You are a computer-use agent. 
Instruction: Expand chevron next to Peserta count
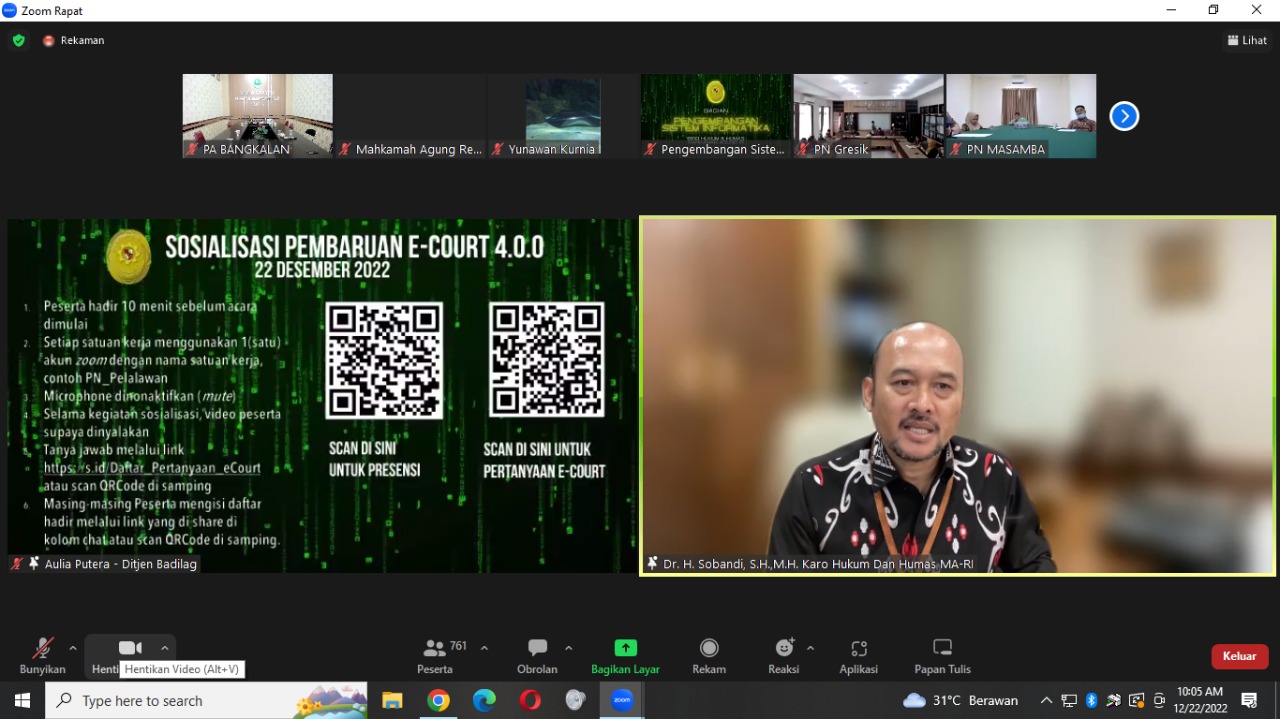pyautogui.click(x=484, y=648)
